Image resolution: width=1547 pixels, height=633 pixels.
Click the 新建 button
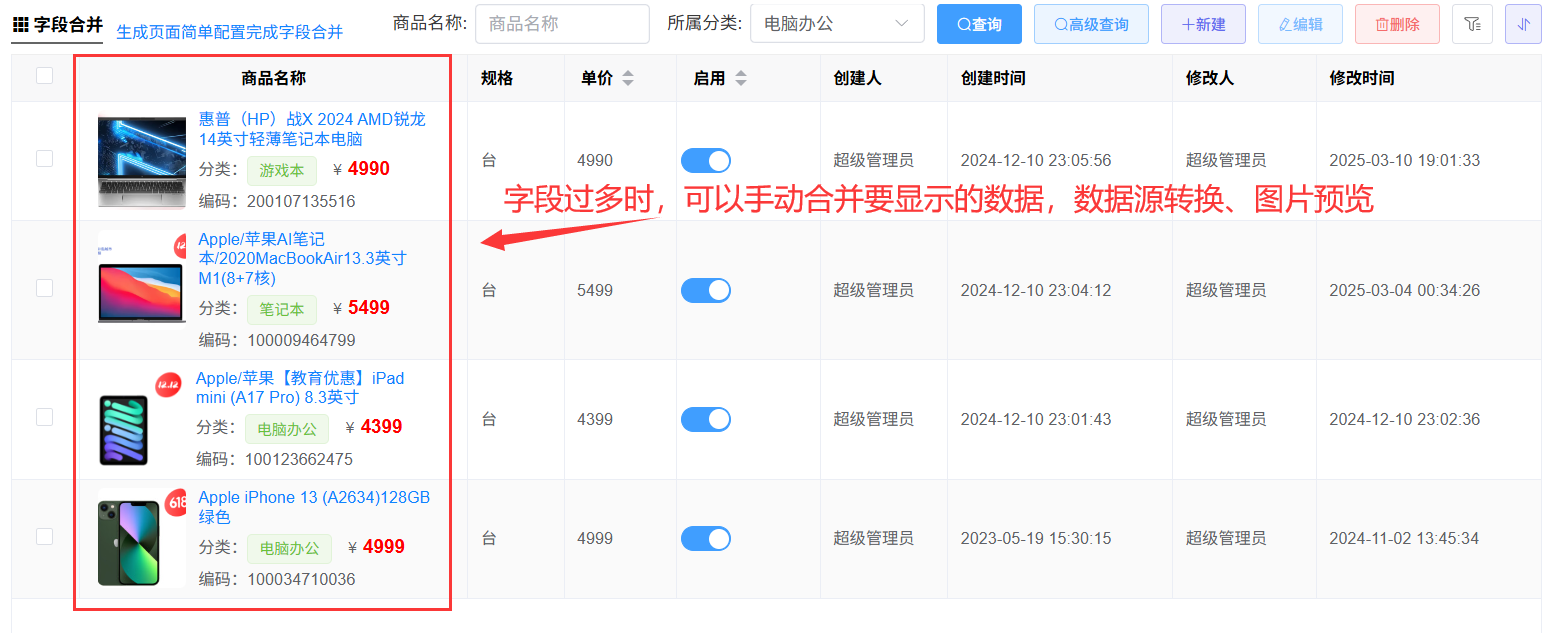pyautogui.click(x=1203, y=24)
